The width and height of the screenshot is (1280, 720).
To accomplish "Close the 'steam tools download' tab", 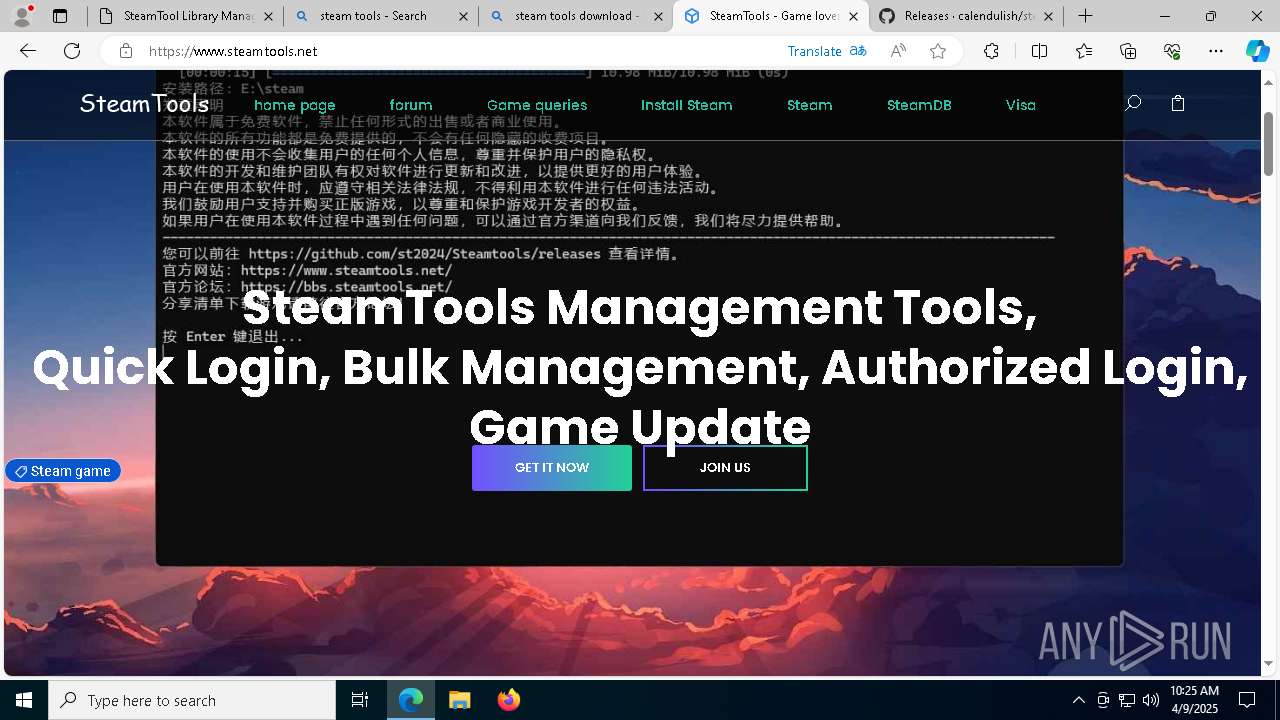I will (x=658, y=16).
